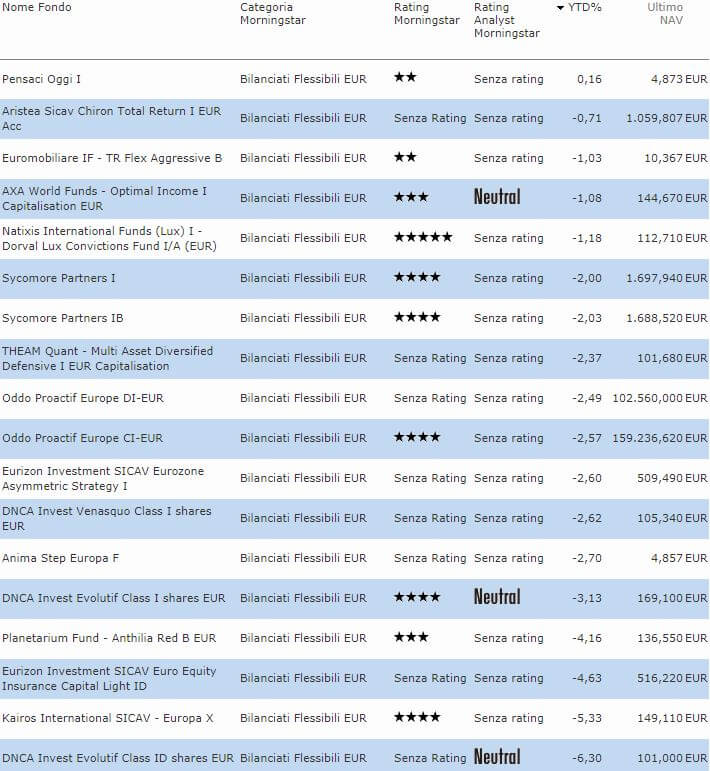Sort by Ultimo NAV column header
The image size is (710, 771).
665,14
